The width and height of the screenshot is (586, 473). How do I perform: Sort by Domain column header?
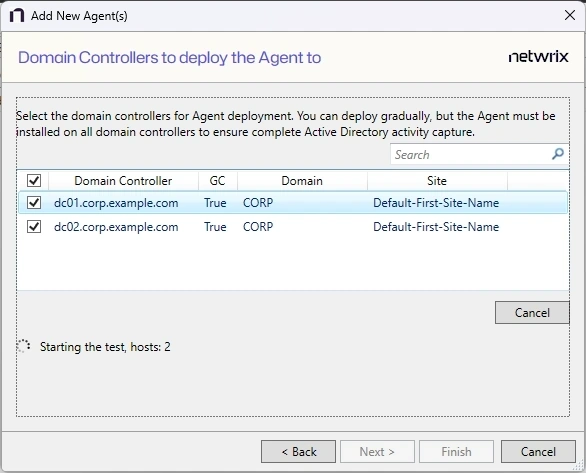point(302,181)
